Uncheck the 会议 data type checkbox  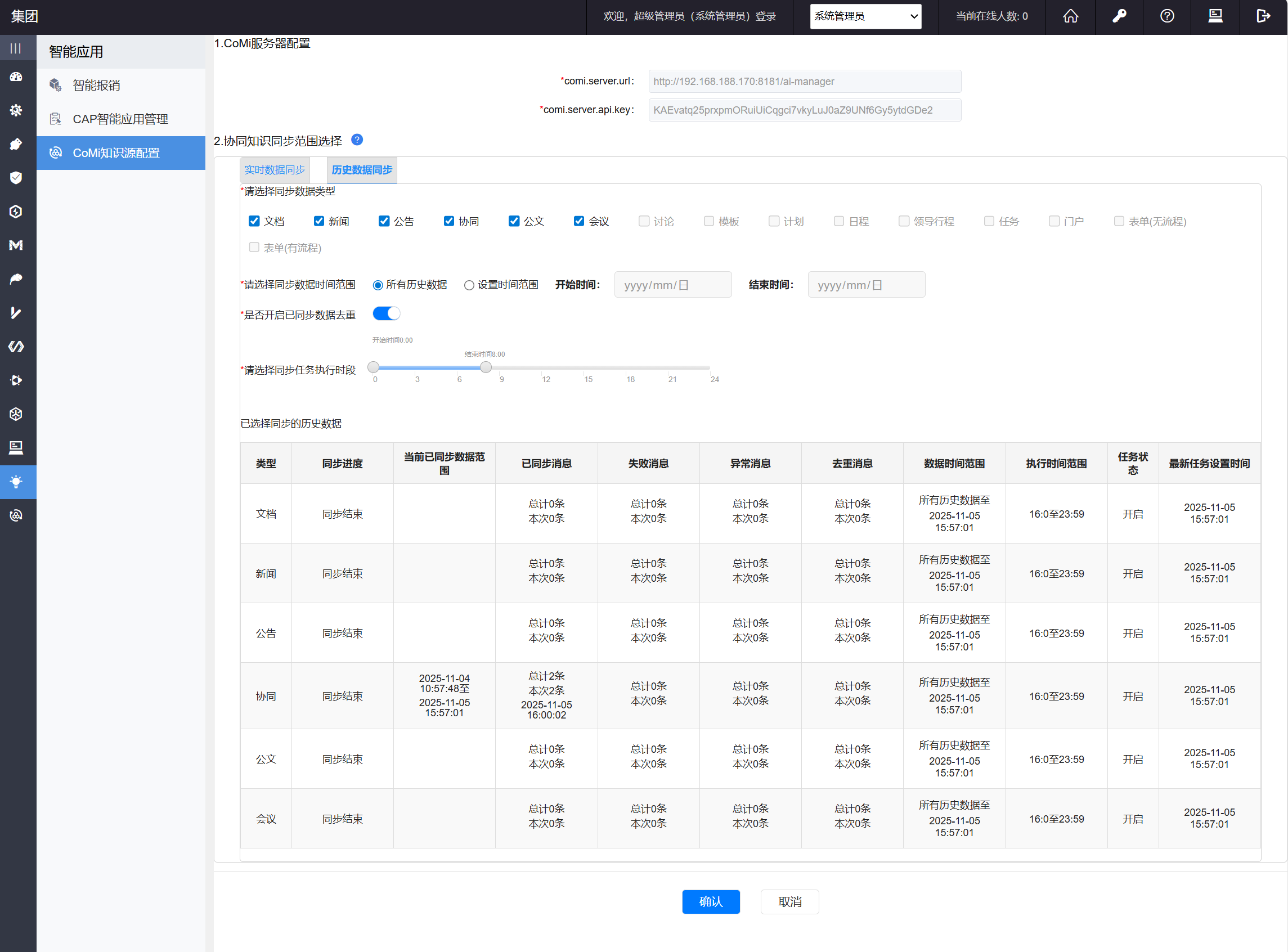(578, 221)
